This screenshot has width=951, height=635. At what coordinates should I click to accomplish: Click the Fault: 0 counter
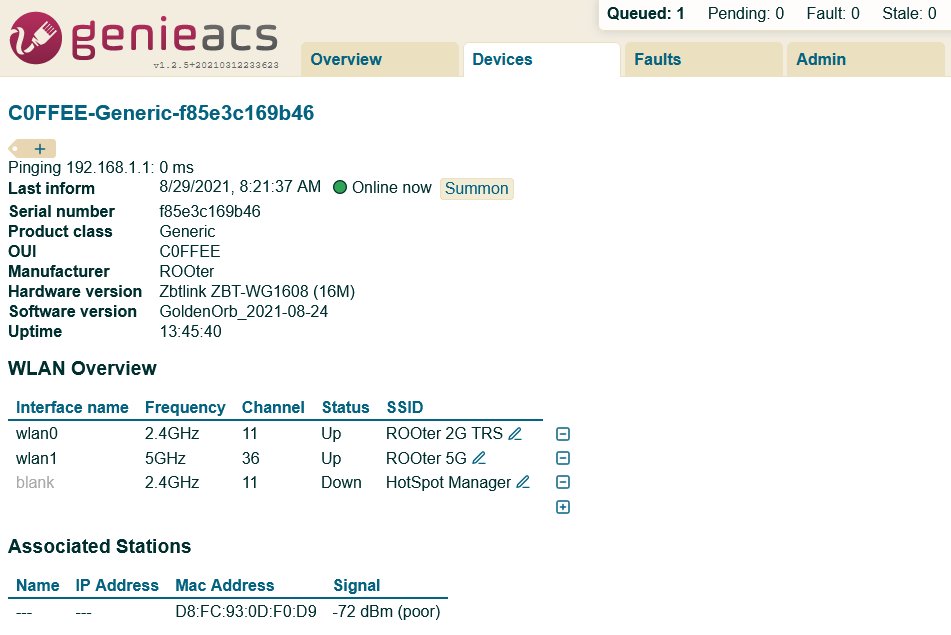point(833,13)
